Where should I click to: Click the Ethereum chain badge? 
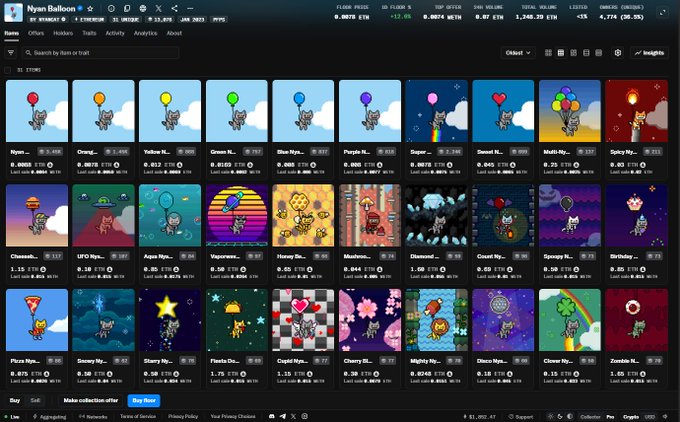pos(89,20)
